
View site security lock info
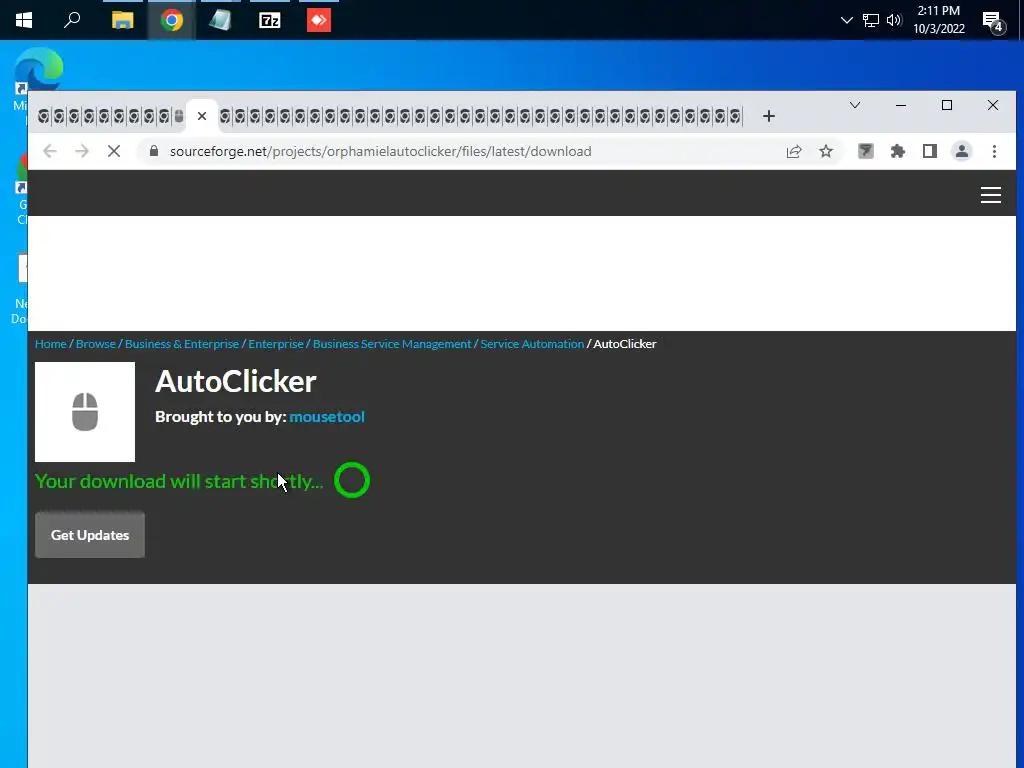154,151
